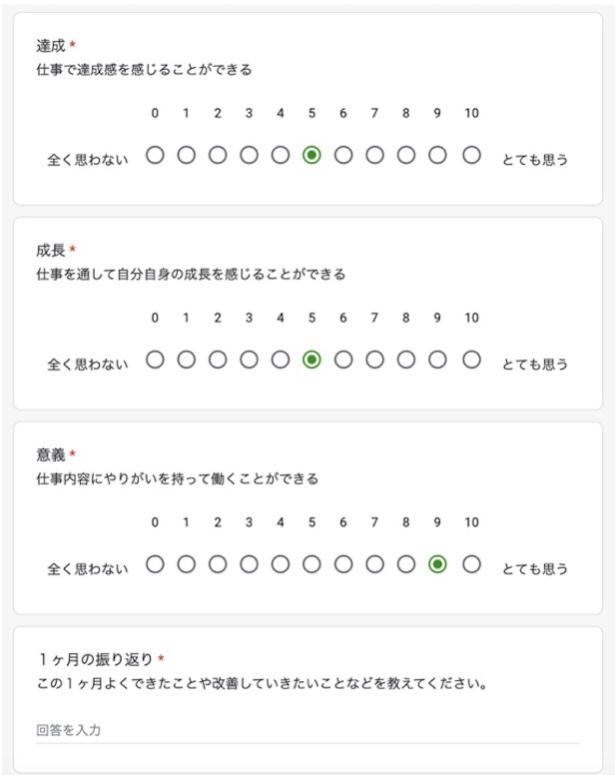Viewport: 615px width, 775px height.
Task: Click selected rating 9 in 意義 scale
Action: [438, 564]
